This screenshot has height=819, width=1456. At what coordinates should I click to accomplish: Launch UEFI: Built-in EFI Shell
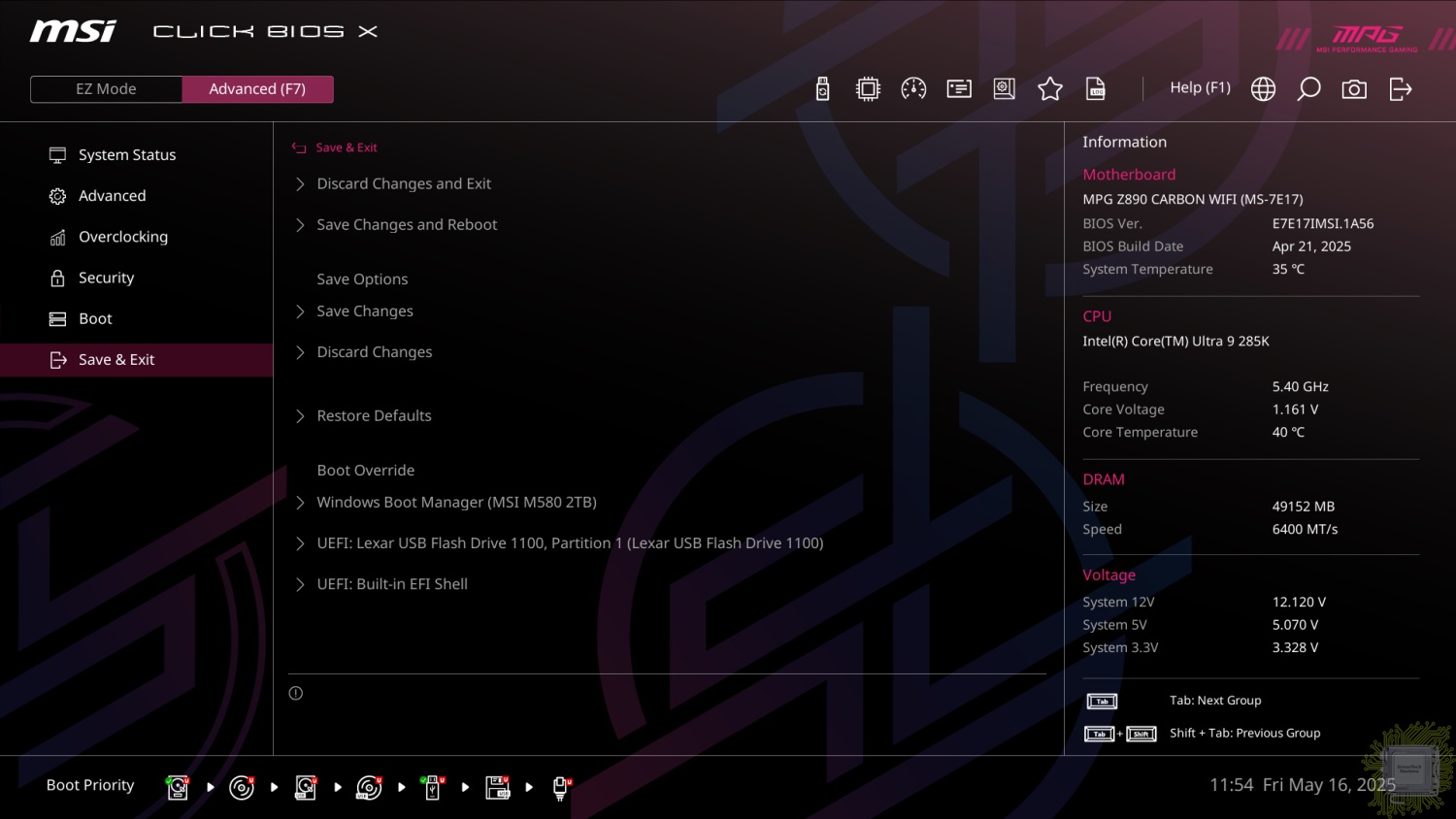[x=392, y=584]
